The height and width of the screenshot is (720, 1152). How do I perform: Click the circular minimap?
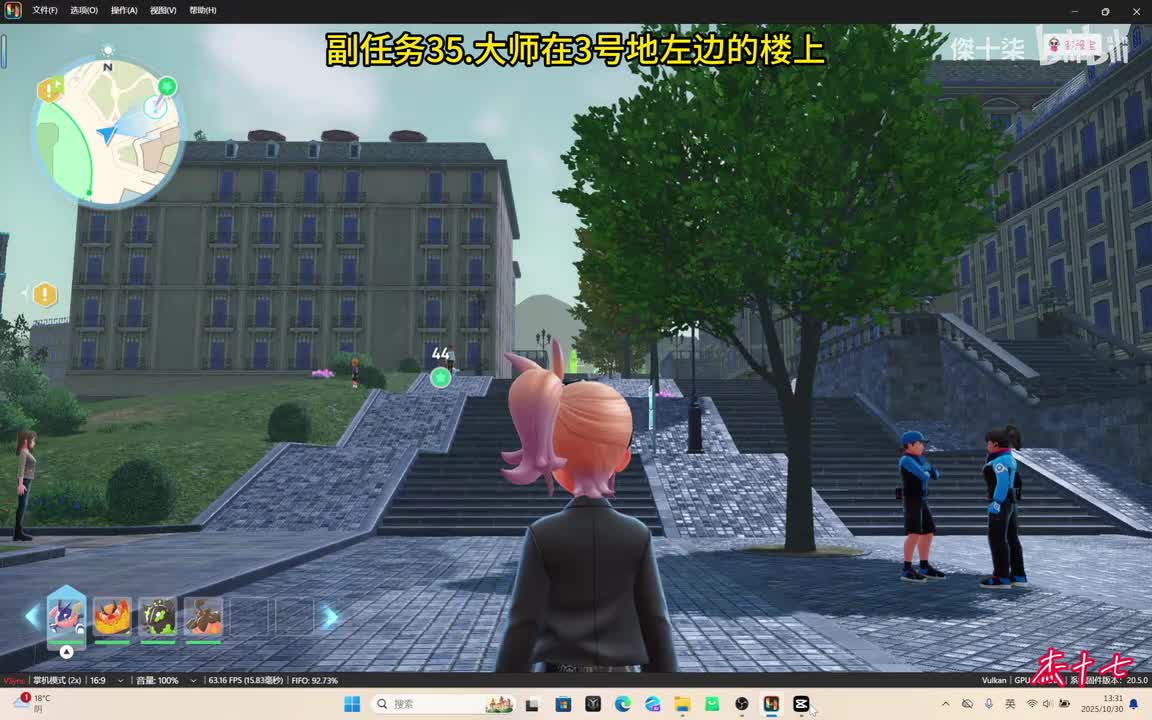point(108,132)
